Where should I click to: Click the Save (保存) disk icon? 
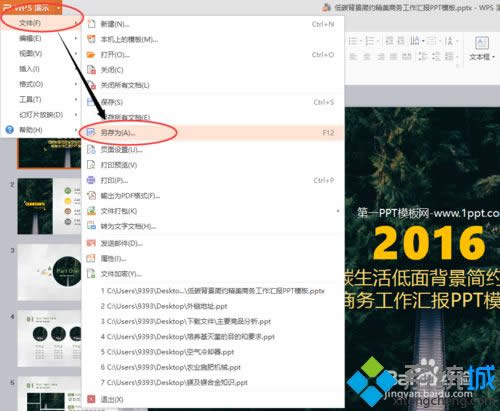coord(91,102)
